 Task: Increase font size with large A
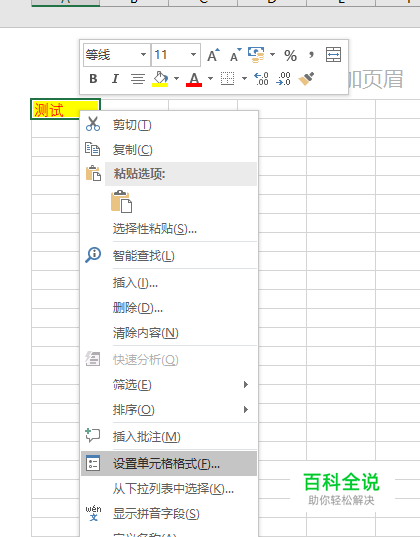coord(213,55)
